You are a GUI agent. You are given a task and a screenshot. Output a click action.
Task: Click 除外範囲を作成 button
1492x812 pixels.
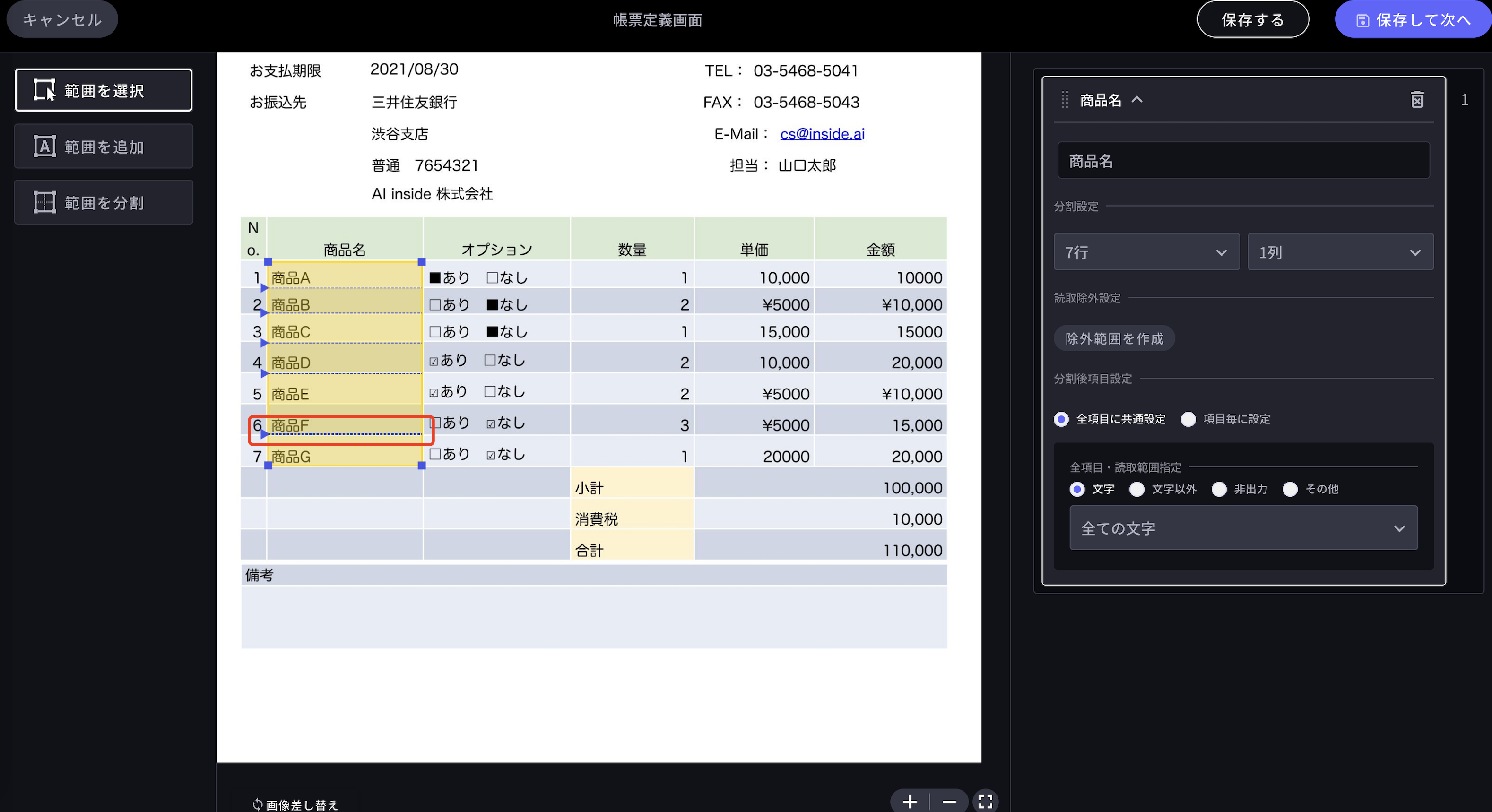pos(1114,338)
